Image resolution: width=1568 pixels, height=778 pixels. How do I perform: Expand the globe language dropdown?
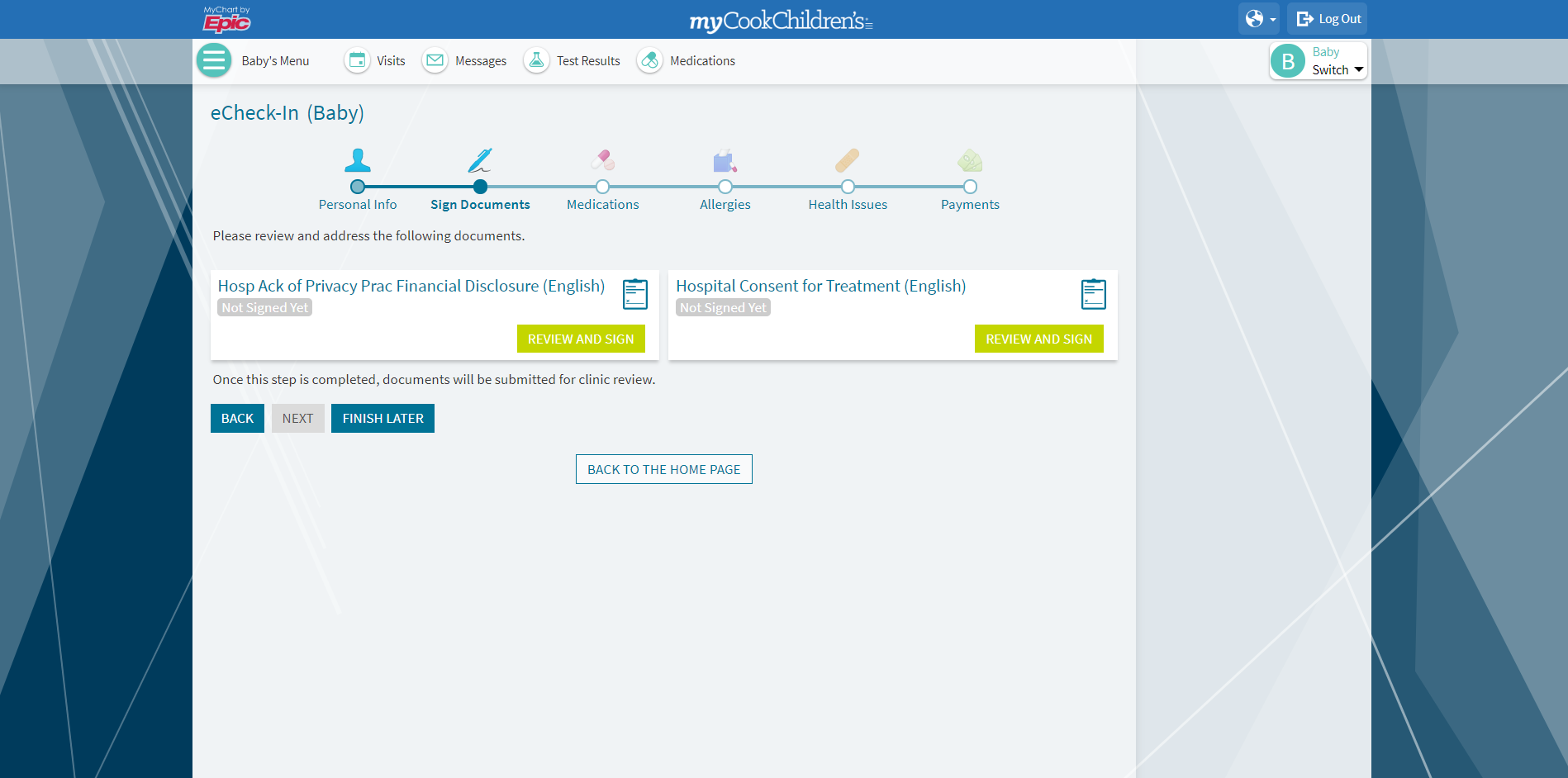click(x=1259, y=19)
